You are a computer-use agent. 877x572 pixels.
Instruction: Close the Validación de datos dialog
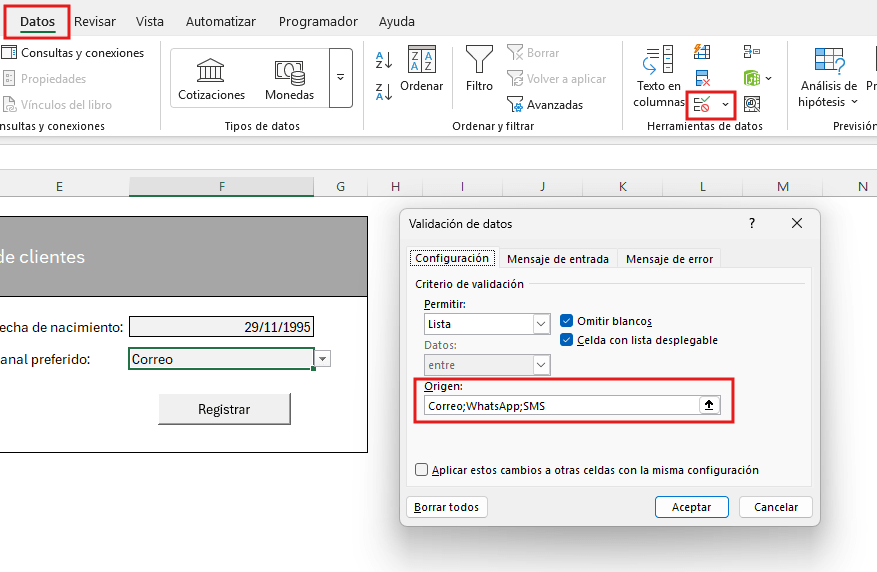[796, 224]
